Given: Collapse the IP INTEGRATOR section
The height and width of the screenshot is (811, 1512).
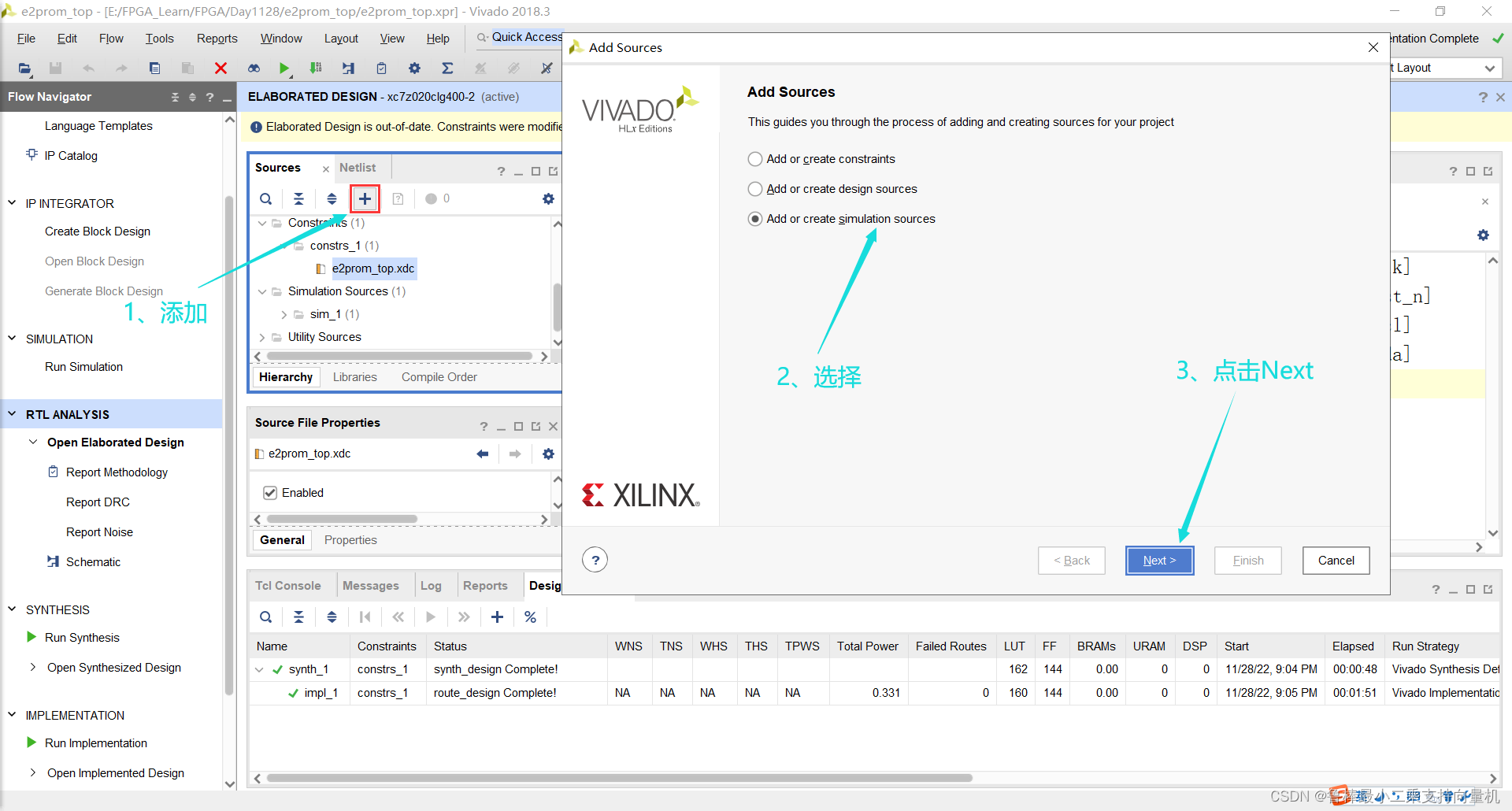Looking at the screenshot, I should 12,203.
